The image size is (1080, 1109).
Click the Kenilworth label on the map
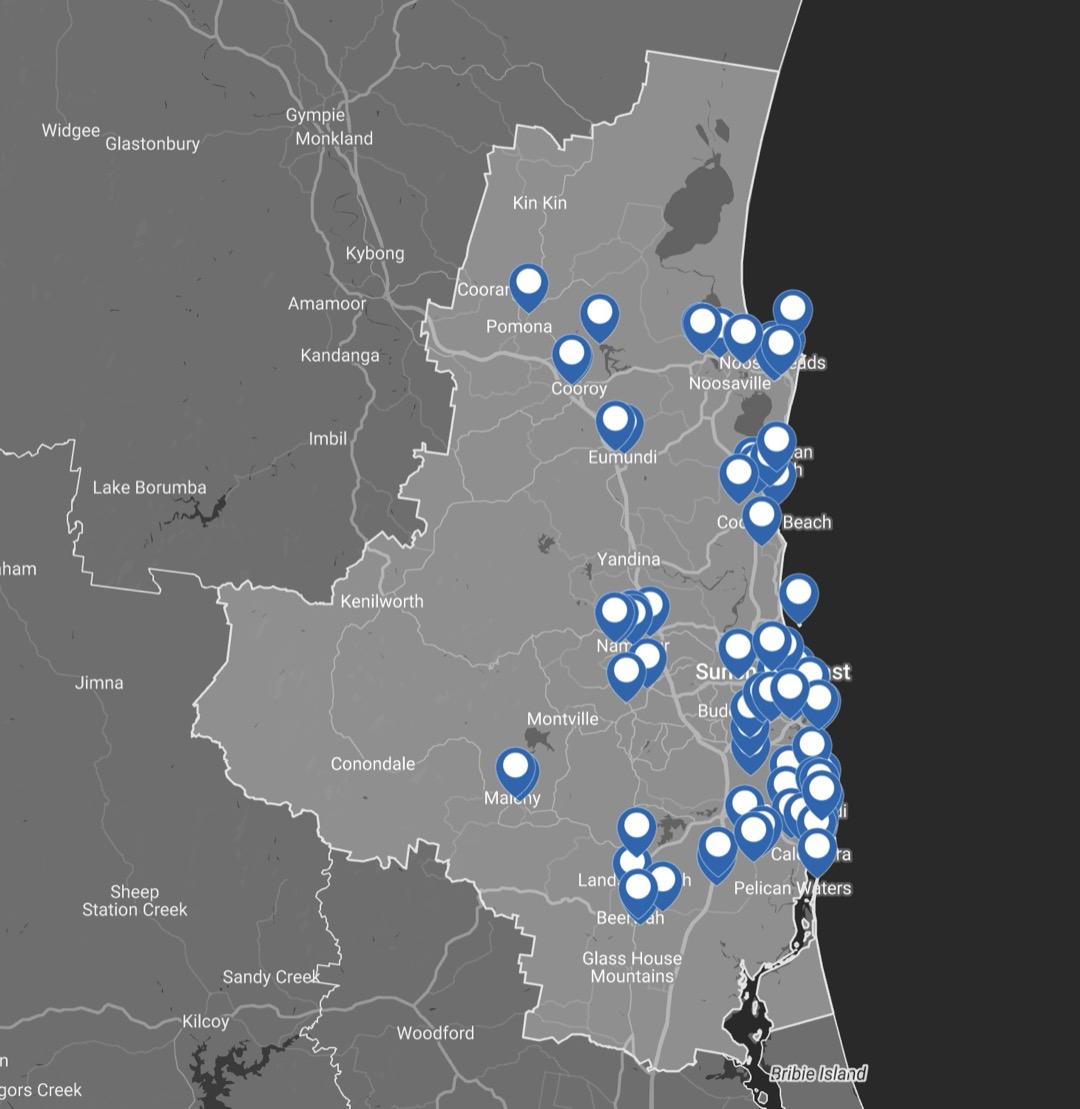coord(381,601)
